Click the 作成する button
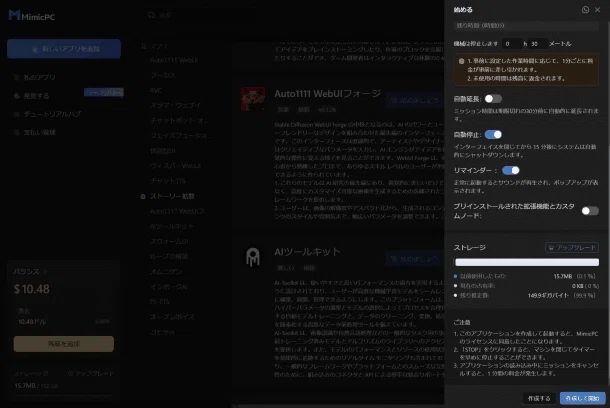 (x=539, y=398)
